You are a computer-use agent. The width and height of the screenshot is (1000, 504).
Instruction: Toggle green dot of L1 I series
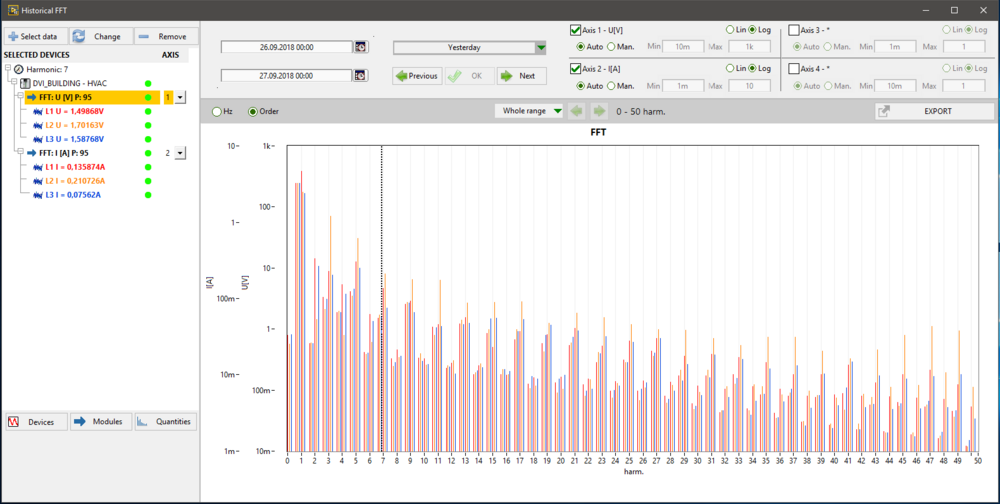[x=148, y=167]
